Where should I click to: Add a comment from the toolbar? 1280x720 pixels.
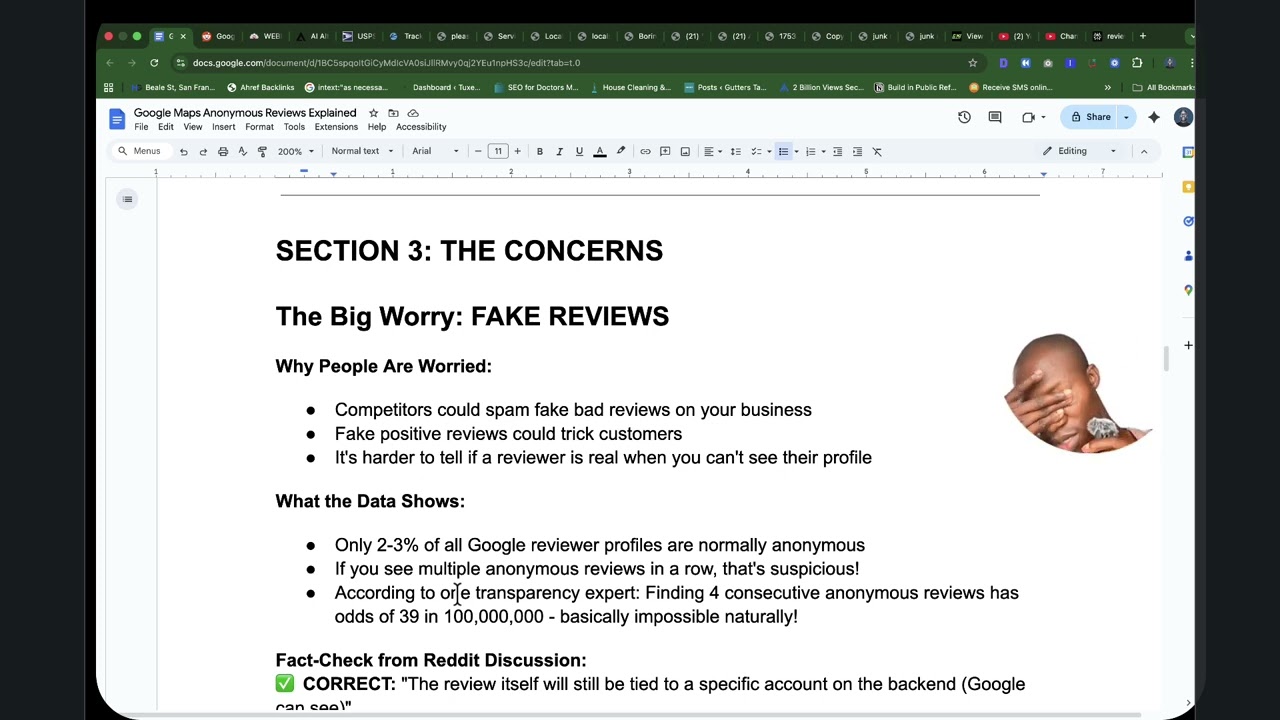[665, 151]
